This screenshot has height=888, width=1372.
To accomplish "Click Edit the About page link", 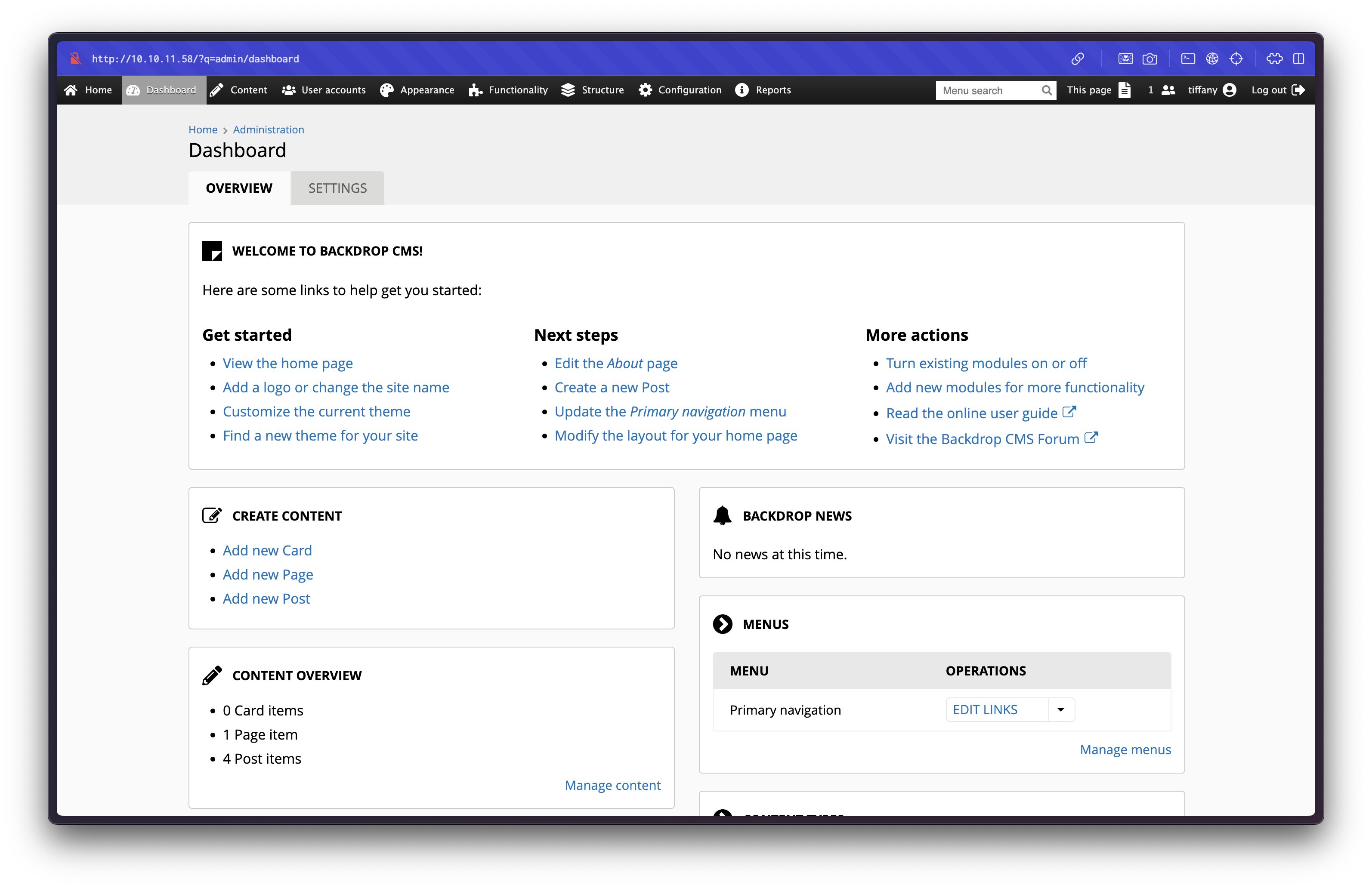I will tap(616, 363).
